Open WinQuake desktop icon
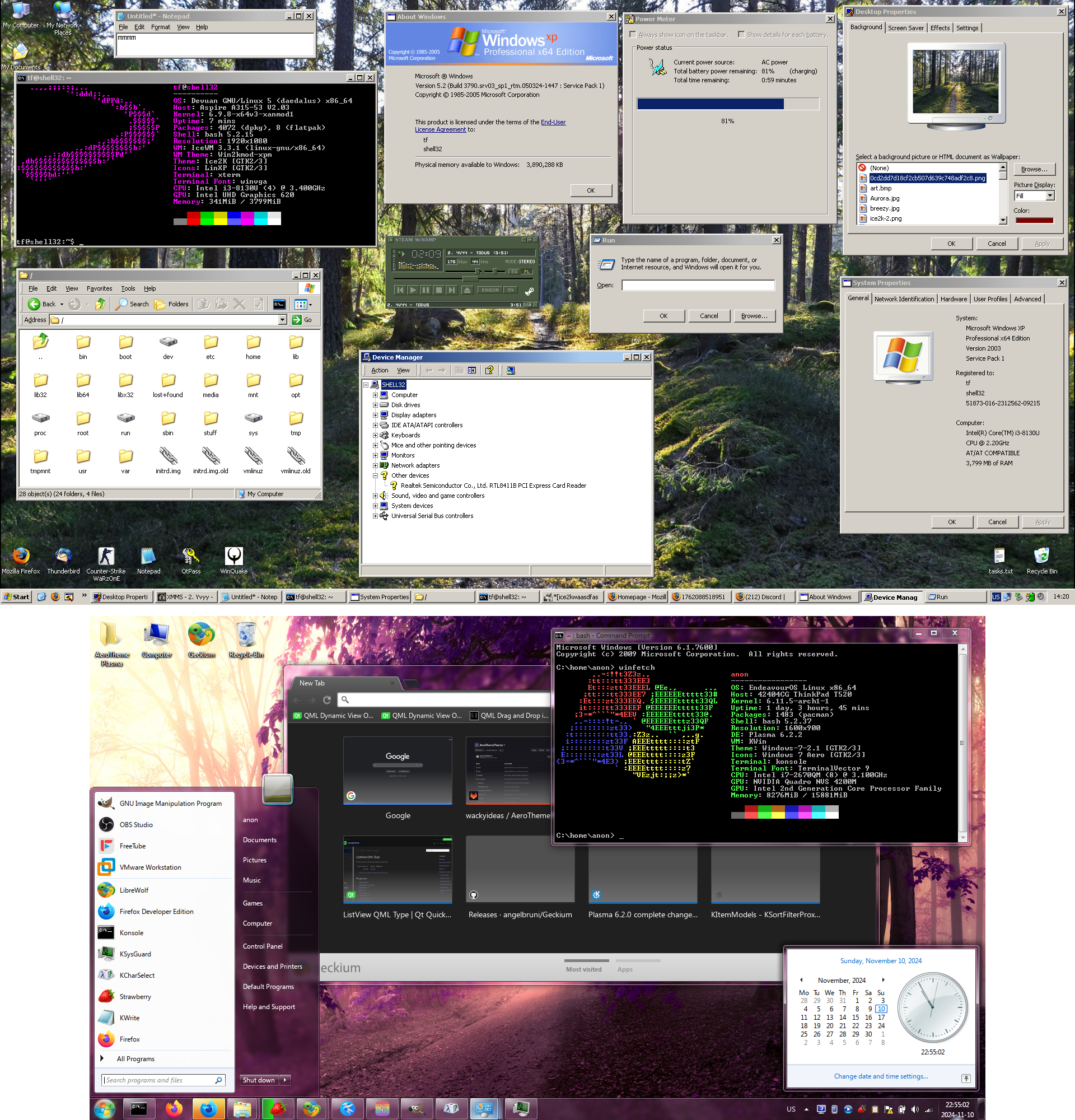Screen dimensions: 1075x1120 (x=233, y=557)
